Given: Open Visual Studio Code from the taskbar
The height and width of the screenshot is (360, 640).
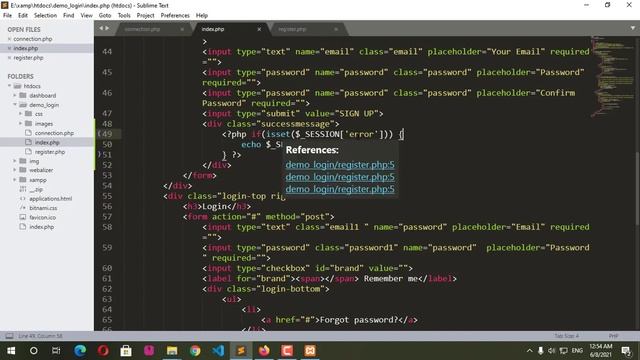Looking at the screenshot, I should [218, 351].
